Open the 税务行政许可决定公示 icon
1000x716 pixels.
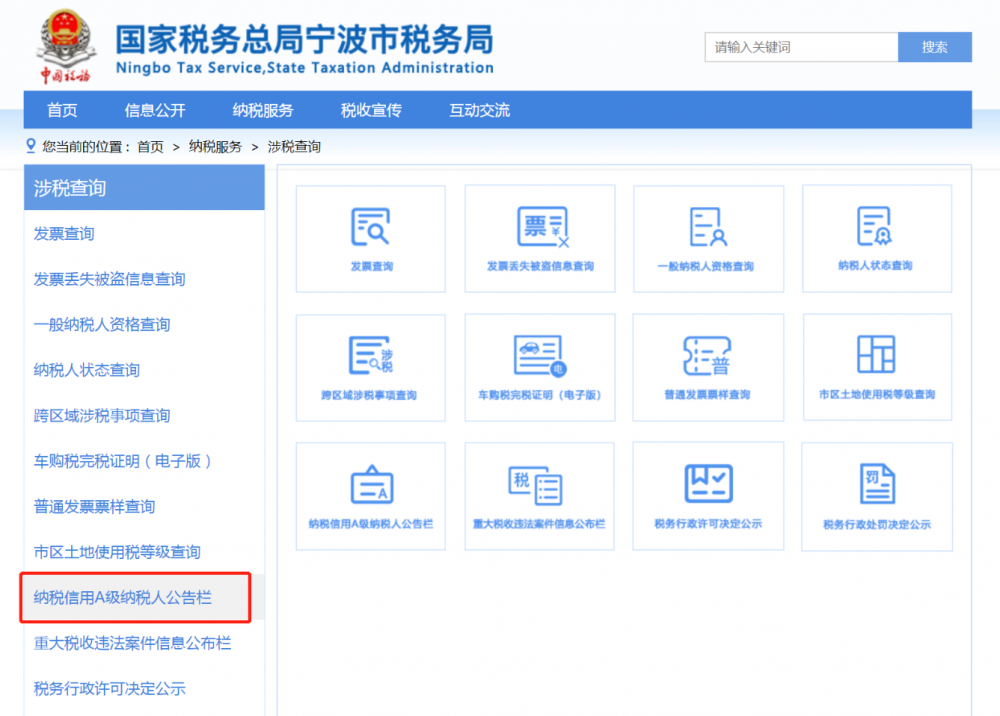click(x=708, y=495)
